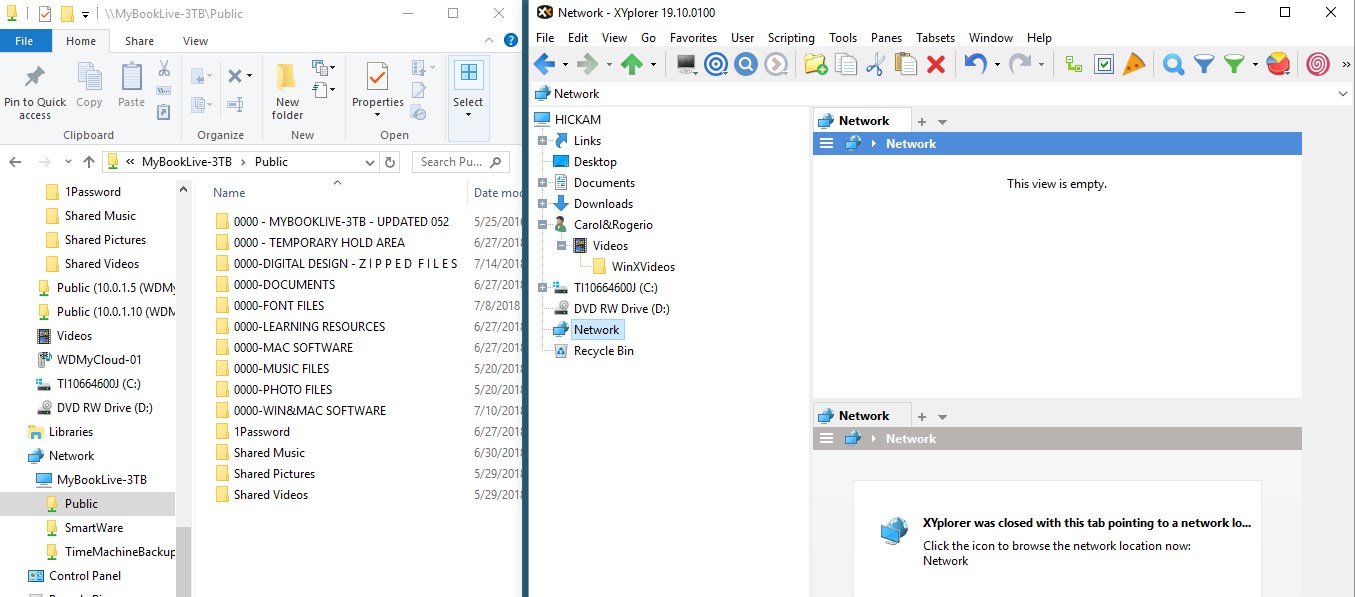Expand the Documents node in XYplorer tree
The image size is (1355, 597).
pos(543,183)
